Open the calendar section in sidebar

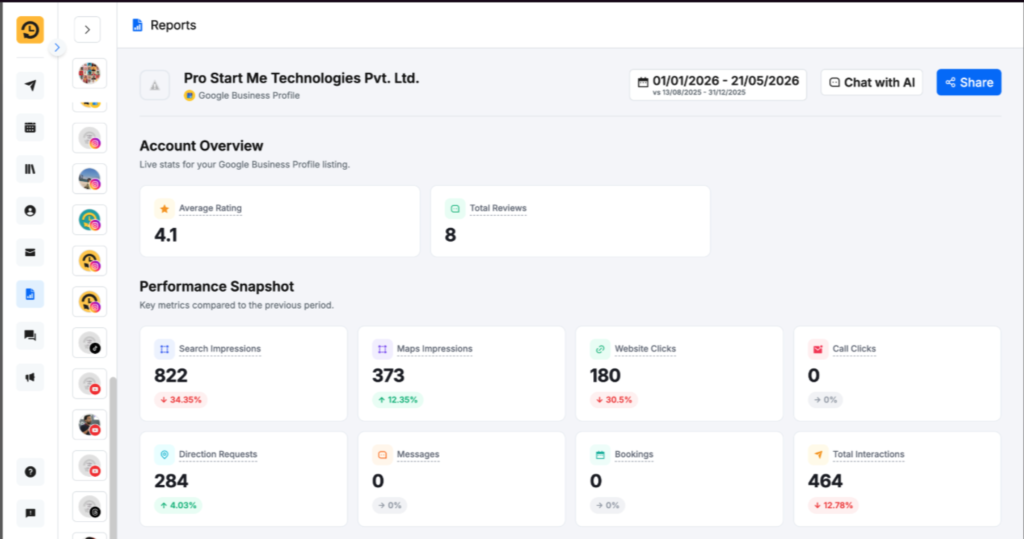pos(30,127)
